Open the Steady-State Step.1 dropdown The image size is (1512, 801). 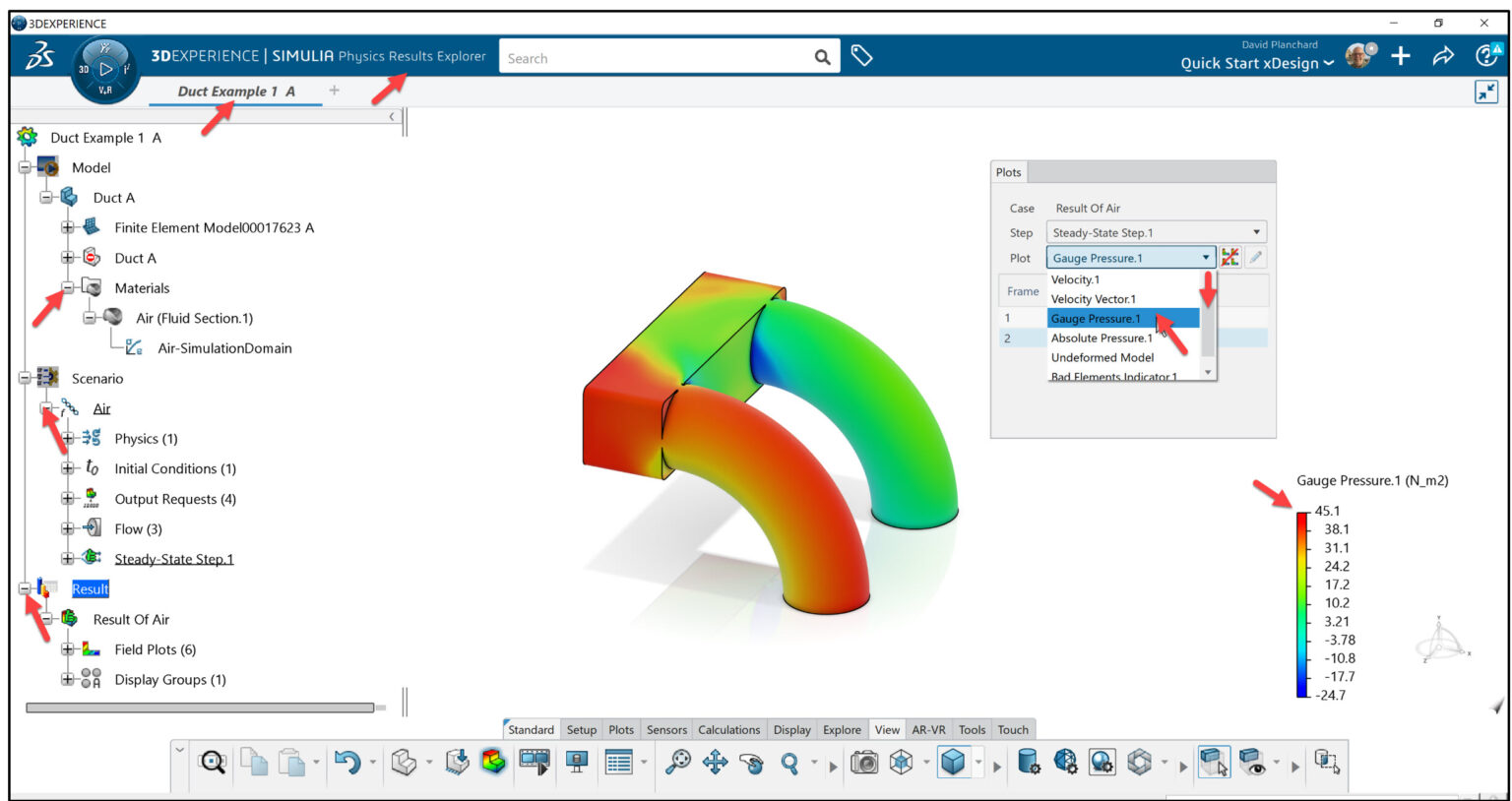(x=1257, y=232)
